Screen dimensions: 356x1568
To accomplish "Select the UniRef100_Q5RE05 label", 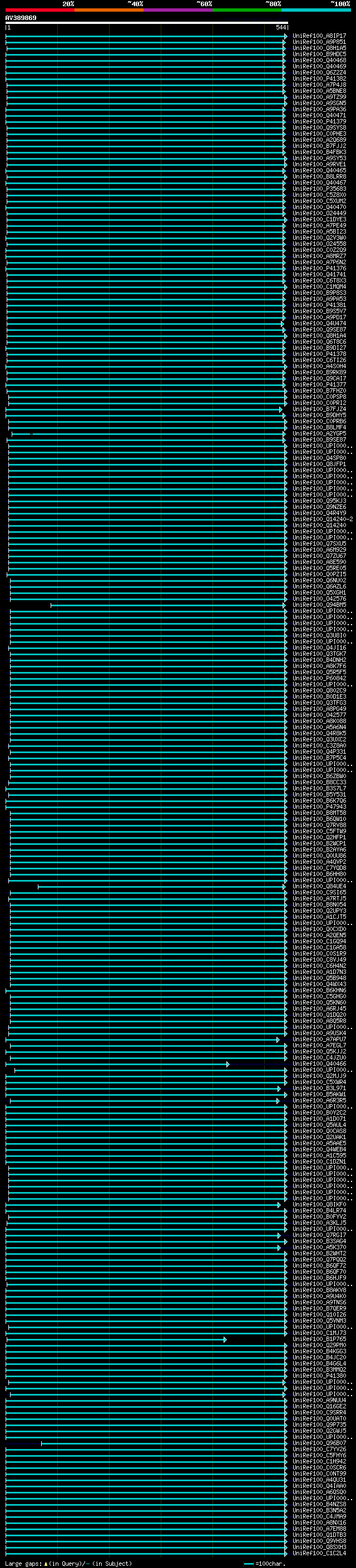I will [319, 568].
